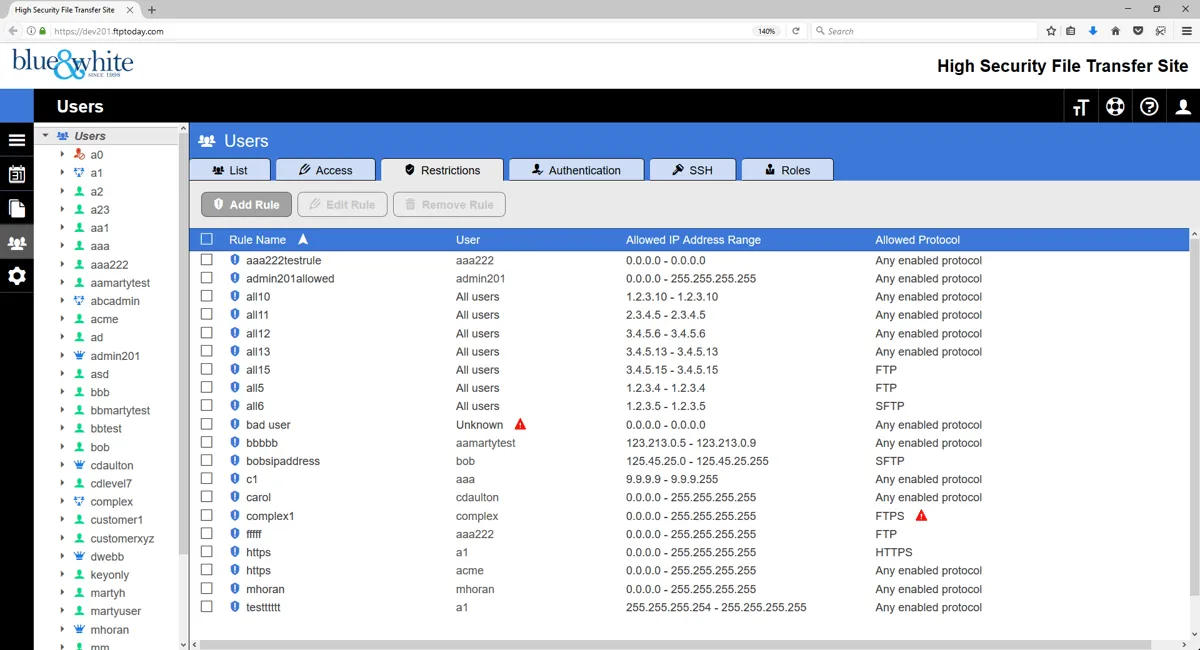Open the settings gear in left sidebar

click(x=16, y=277)
